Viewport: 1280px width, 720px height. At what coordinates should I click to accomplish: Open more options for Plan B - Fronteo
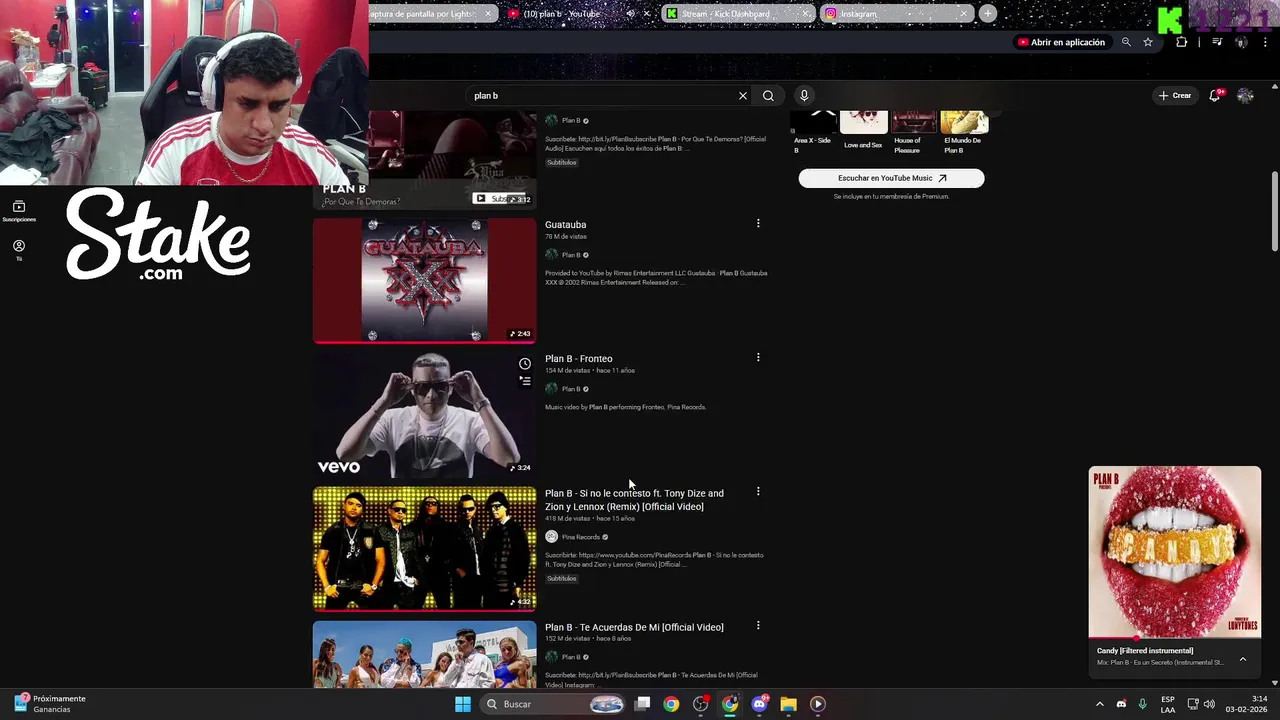click(758, 358)
